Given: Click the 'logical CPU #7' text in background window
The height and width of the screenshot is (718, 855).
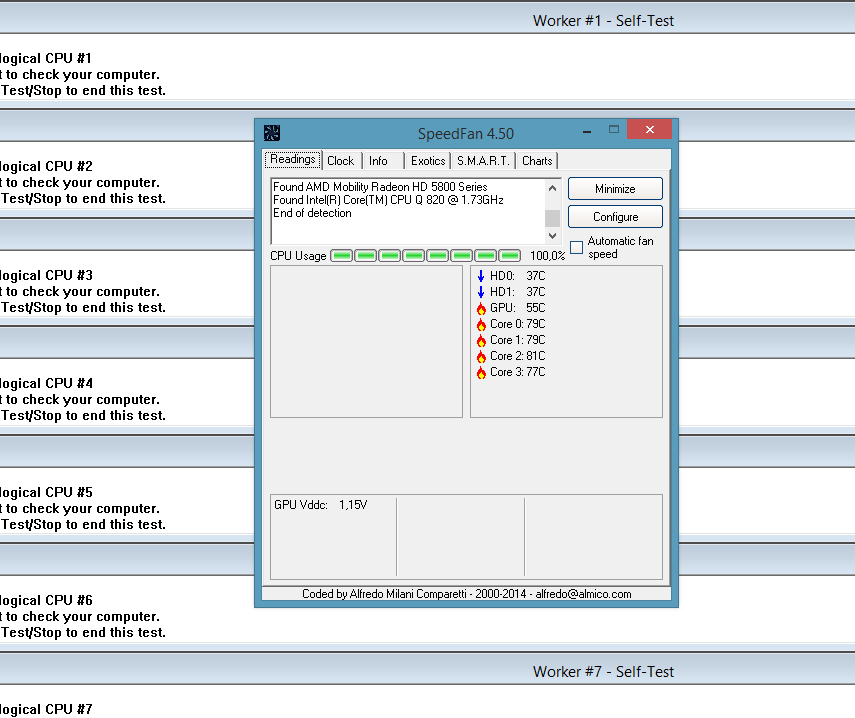Looking at the screenshot, I should pos(46,709).
